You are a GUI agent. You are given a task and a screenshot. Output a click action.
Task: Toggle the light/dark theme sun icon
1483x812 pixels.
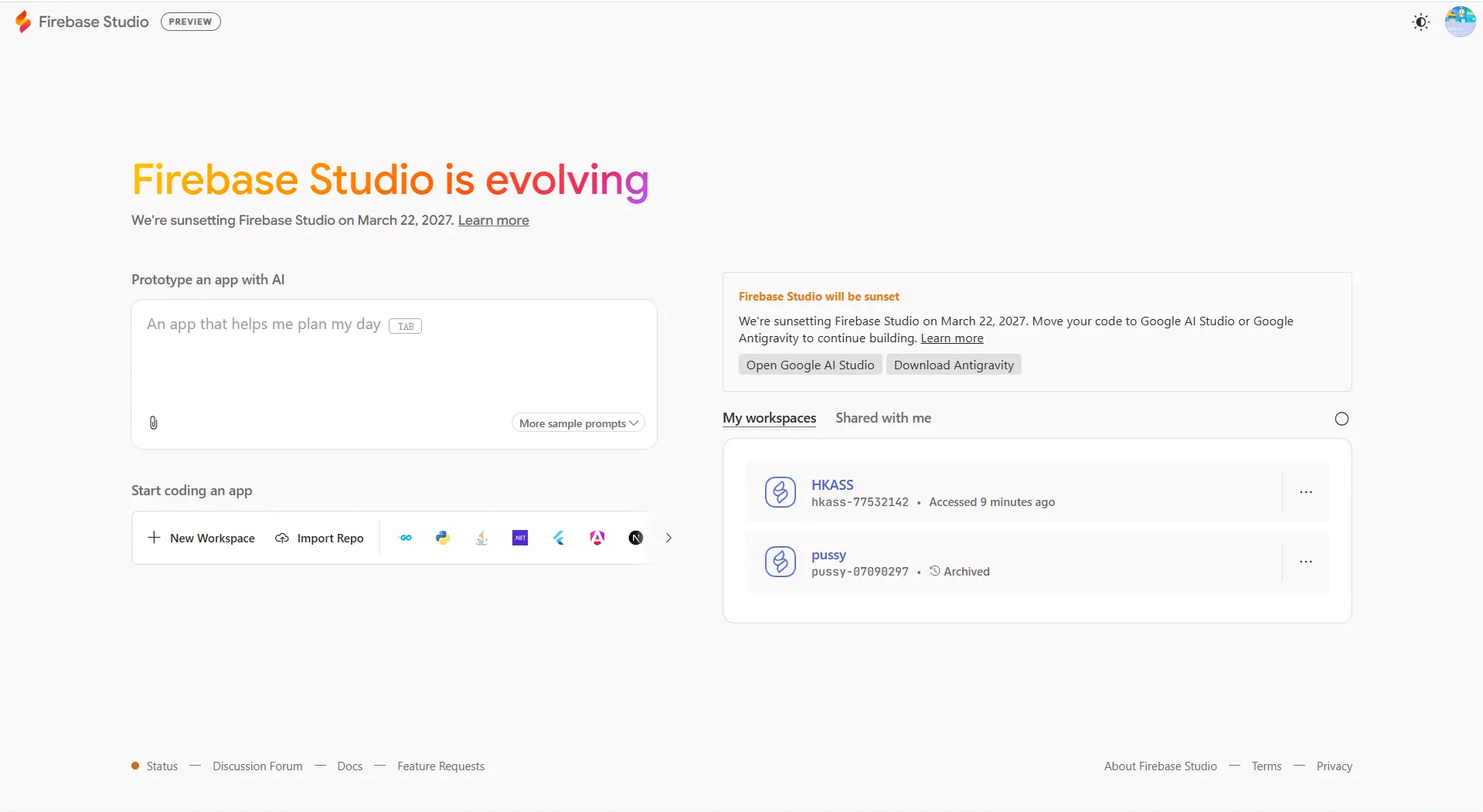1420,22
